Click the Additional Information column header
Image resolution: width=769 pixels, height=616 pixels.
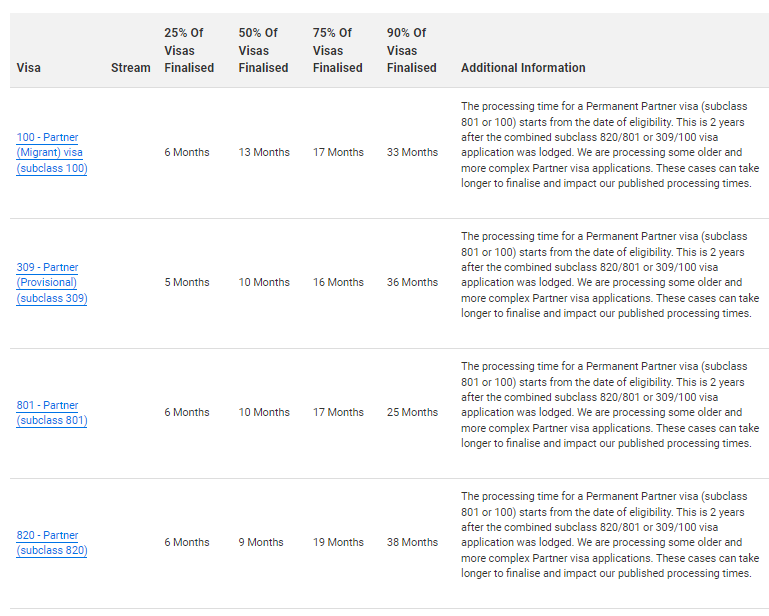click(x=523, y=68)
